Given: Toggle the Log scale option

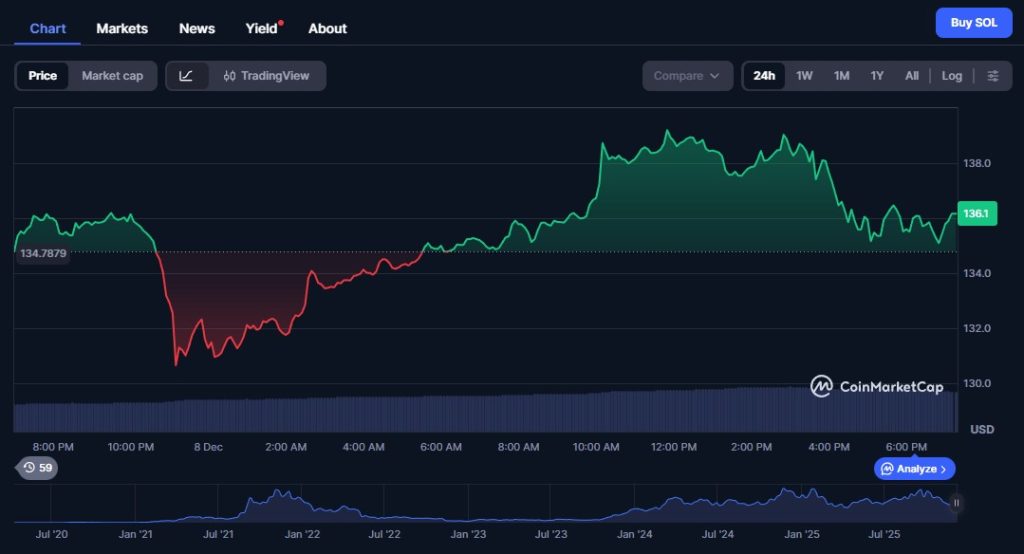Looking at the screenshot, I should click(952, 76).
